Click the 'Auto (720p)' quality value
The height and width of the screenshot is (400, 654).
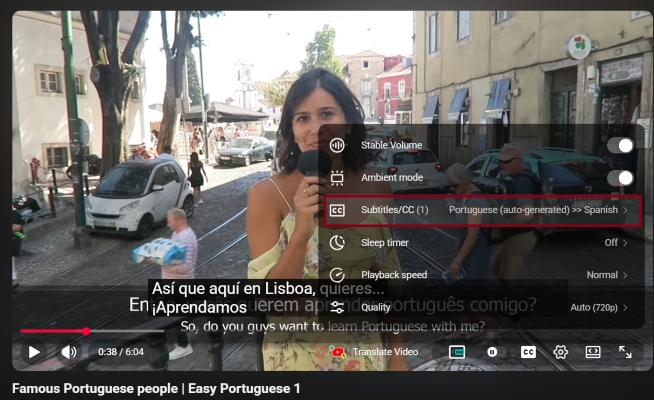click(x=594, y=307)
